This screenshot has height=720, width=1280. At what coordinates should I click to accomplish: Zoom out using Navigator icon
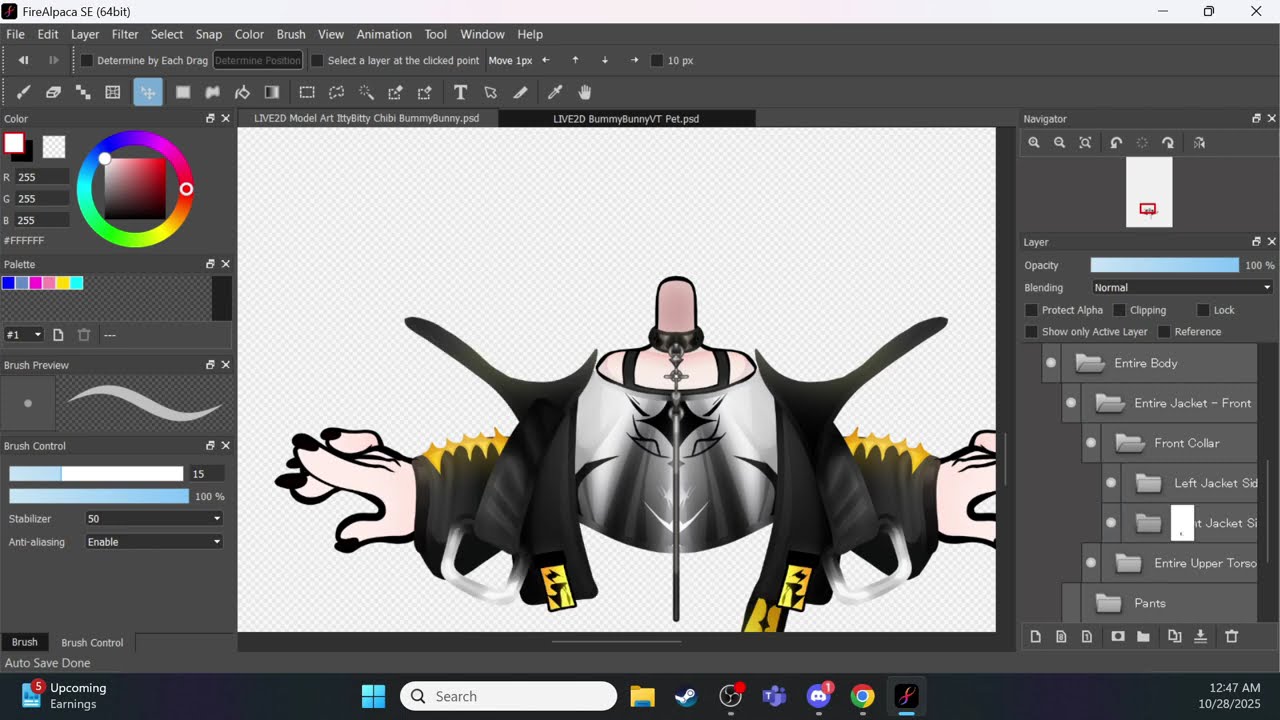tap(1059, 143)
